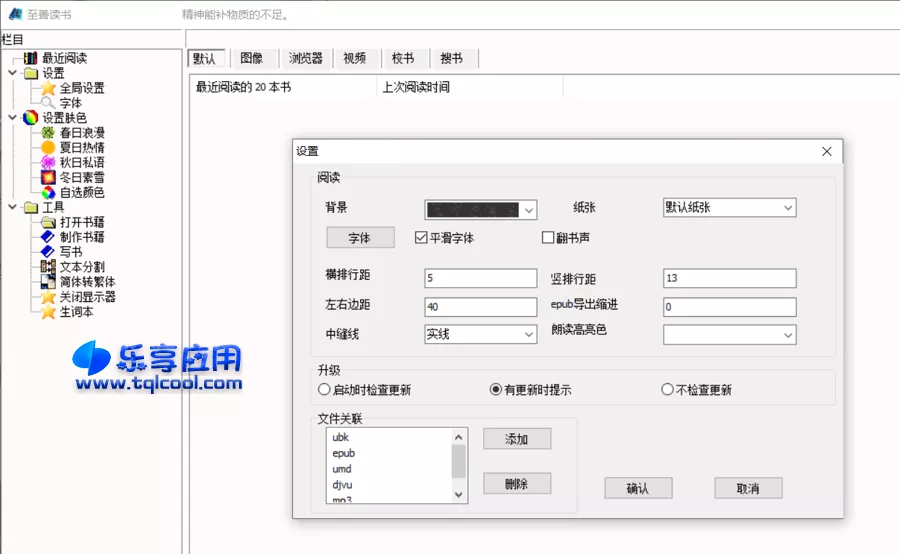Switch to the 校书 tab
Image resolution: width=900 pixels, height=554 pixels.
(403, 58)
